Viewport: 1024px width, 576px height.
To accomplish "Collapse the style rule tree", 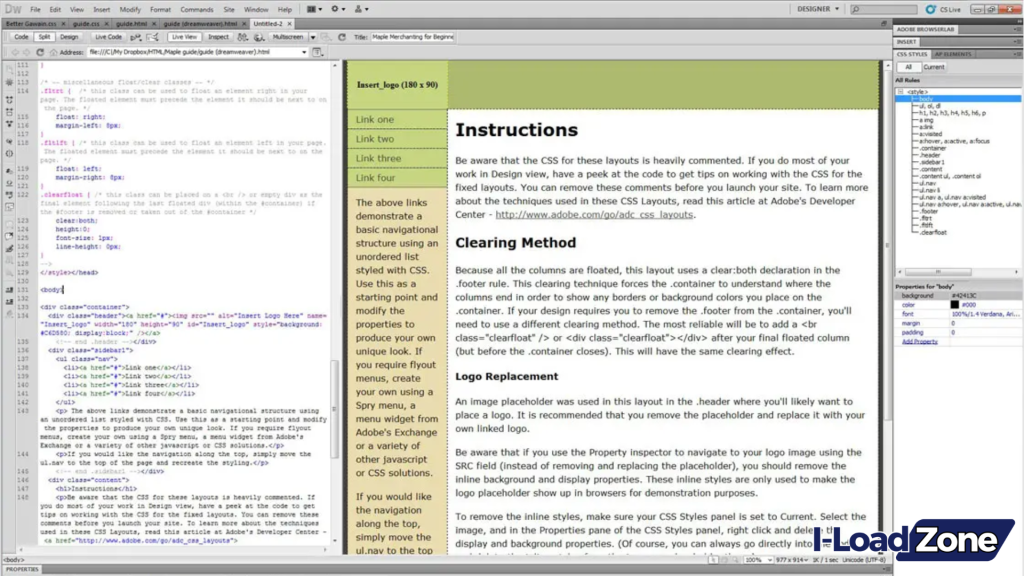I will [x=900, y=92].
